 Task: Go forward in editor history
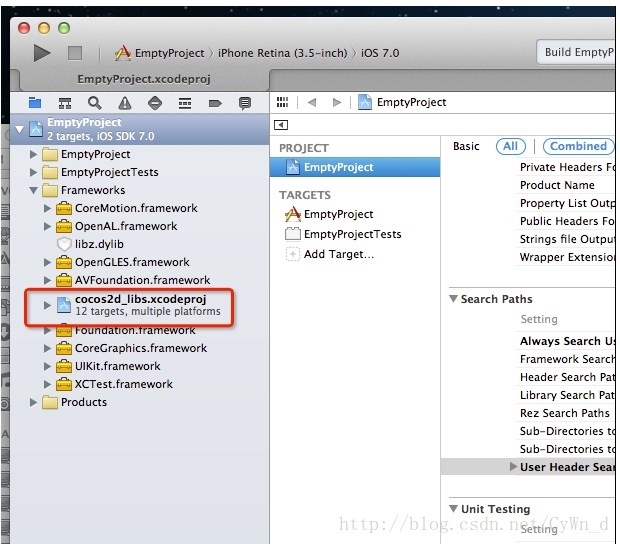pyautogui.click(x=336, y=102)
